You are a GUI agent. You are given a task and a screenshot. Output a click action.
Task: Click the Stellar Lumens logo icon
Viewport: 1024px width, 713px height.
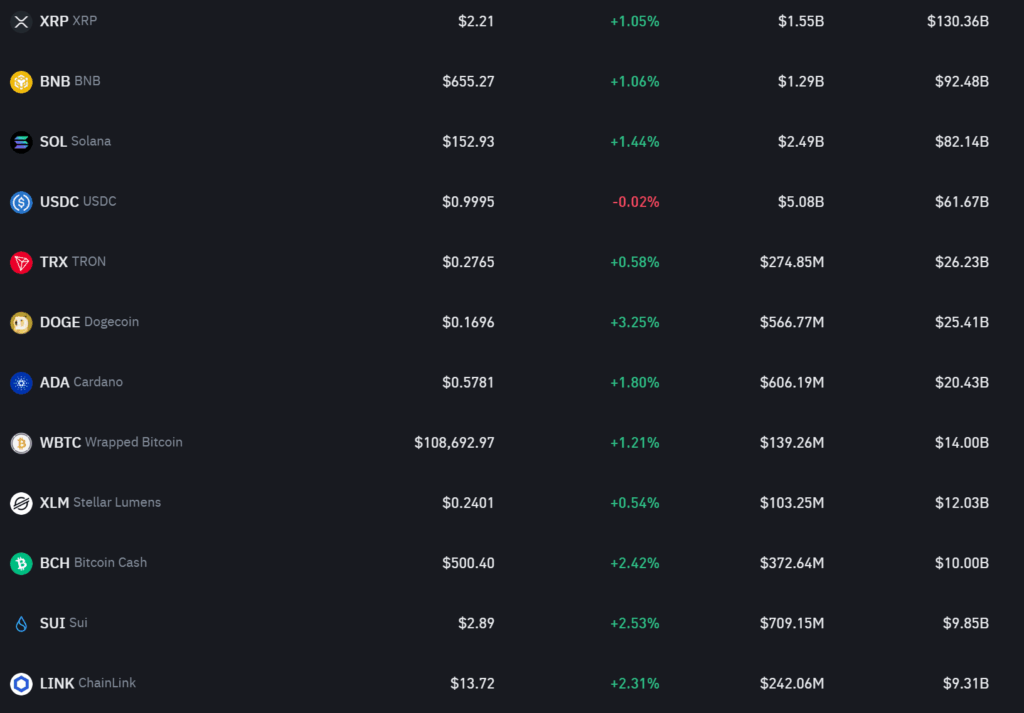[x=21, y=503]
